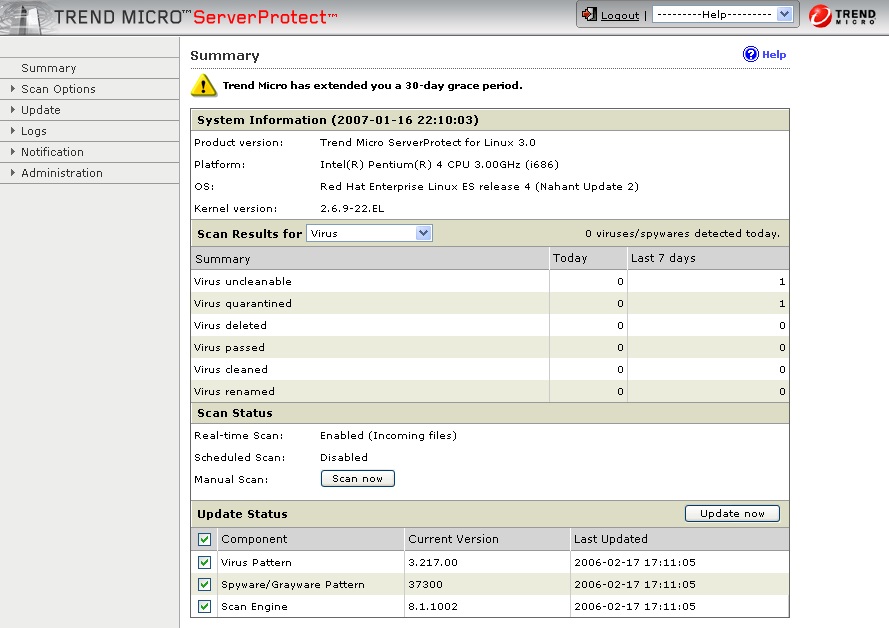Toggle the Scan Engine checkbox
This screenshot has width=889, height=628.
pos(205,607)
